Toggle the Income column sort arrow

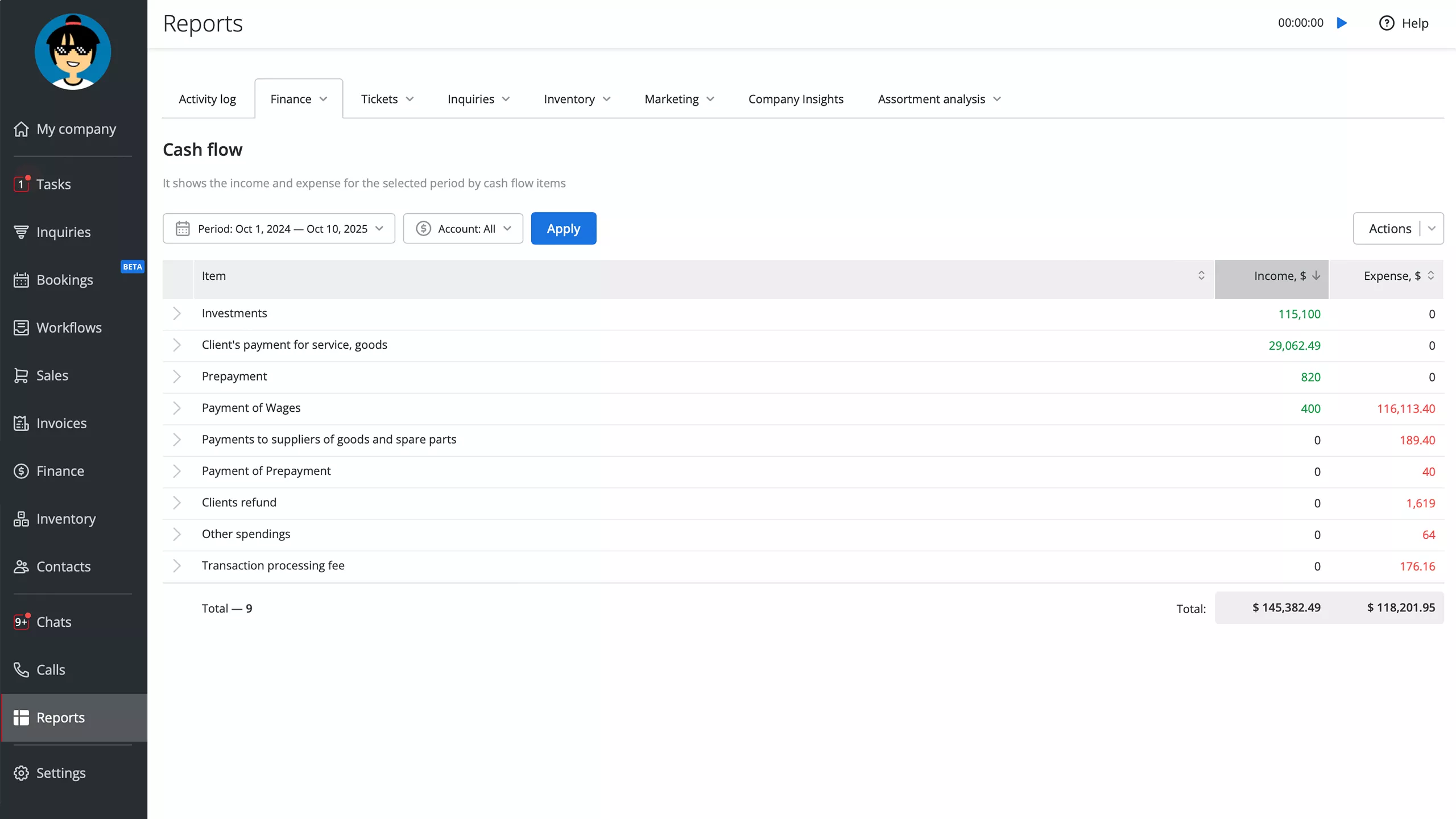click(x=1316, y=276)
